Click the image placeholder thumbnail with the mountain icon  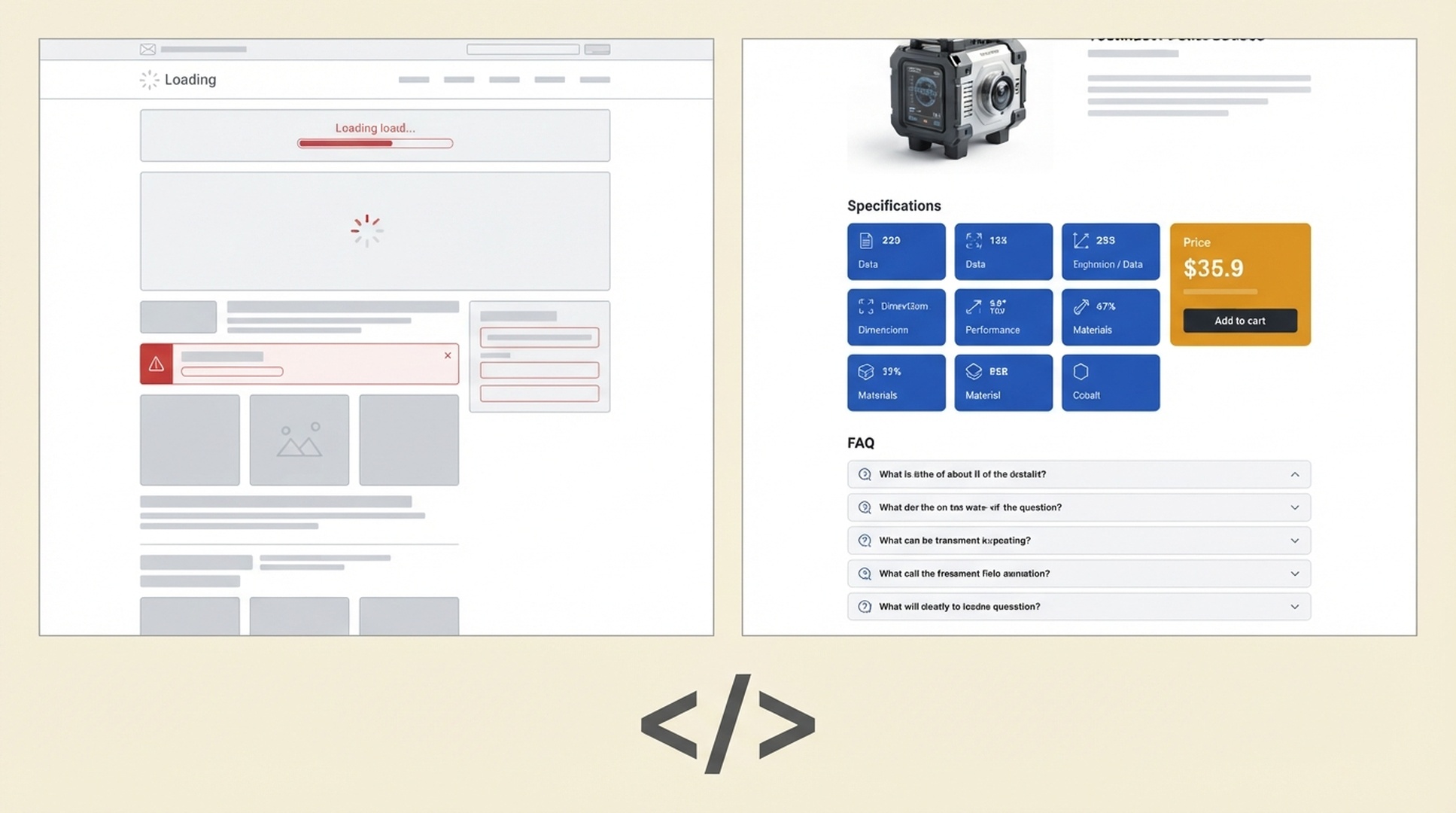(x=299, y=440)
